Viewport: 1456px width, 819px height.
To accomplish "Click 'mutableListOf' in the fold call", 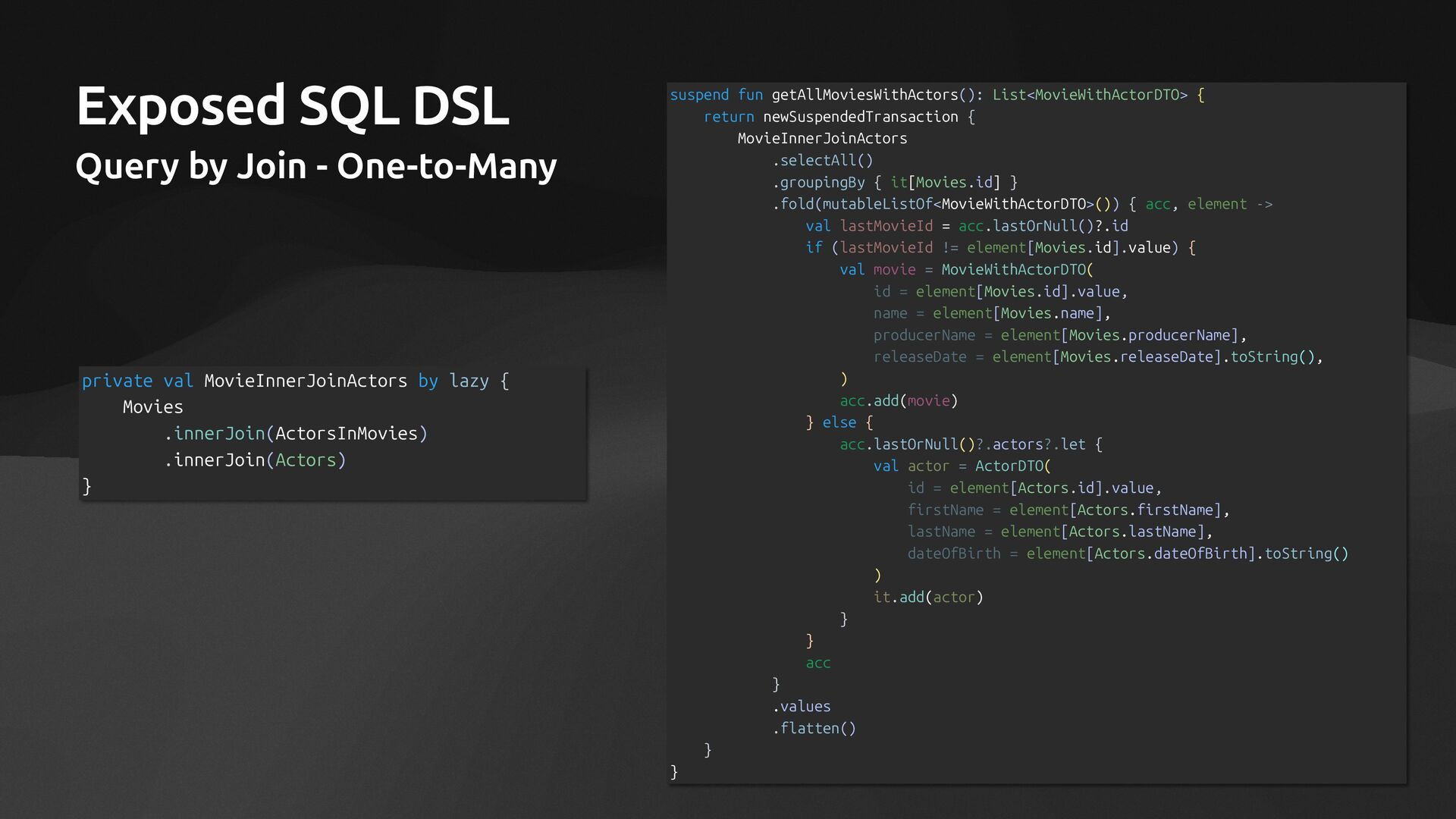I will pyautogui.click(x=877, y=204).
